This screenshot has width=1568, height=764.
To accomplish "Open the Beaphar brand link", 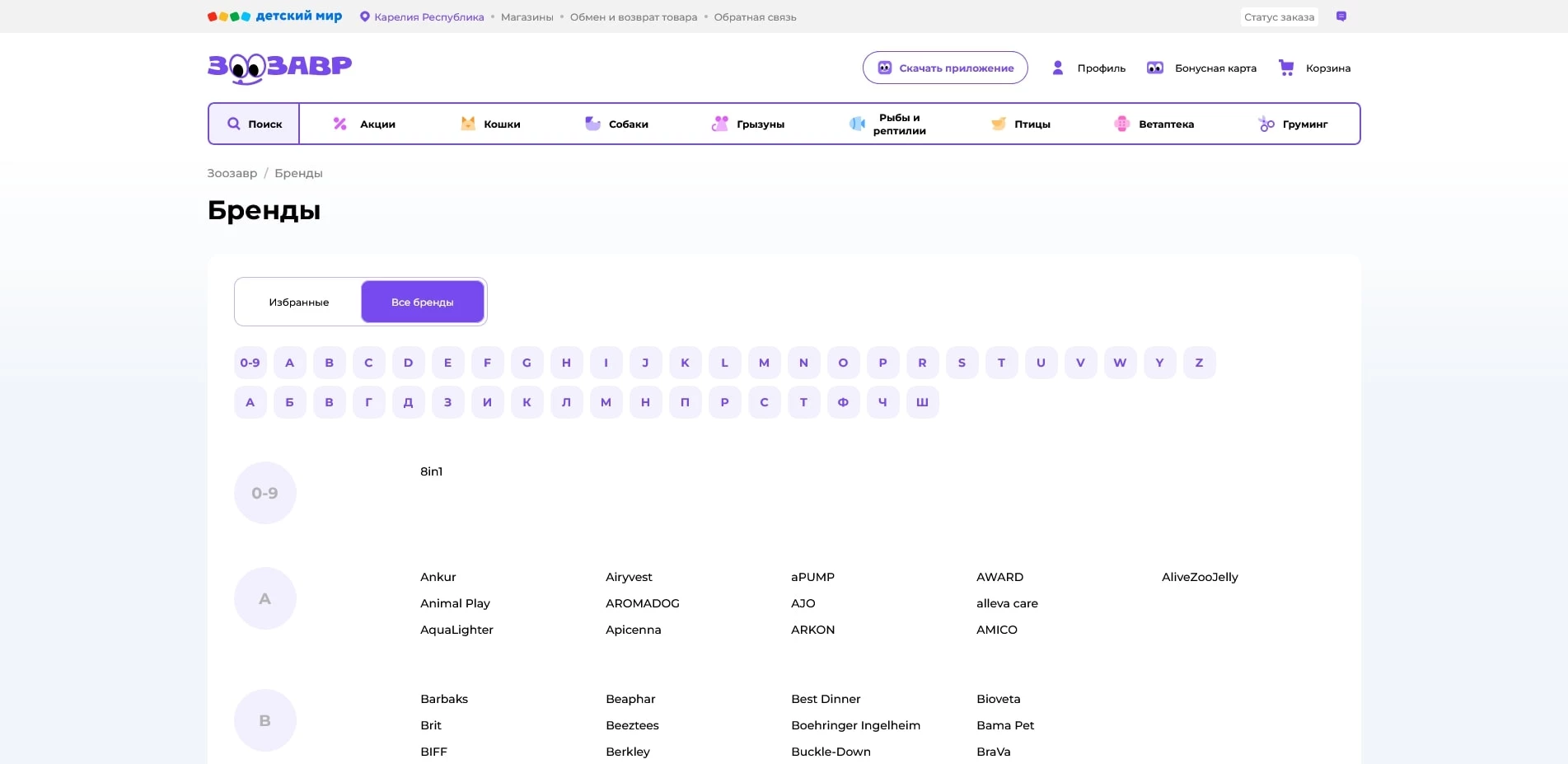I will [x=630, y=699].
